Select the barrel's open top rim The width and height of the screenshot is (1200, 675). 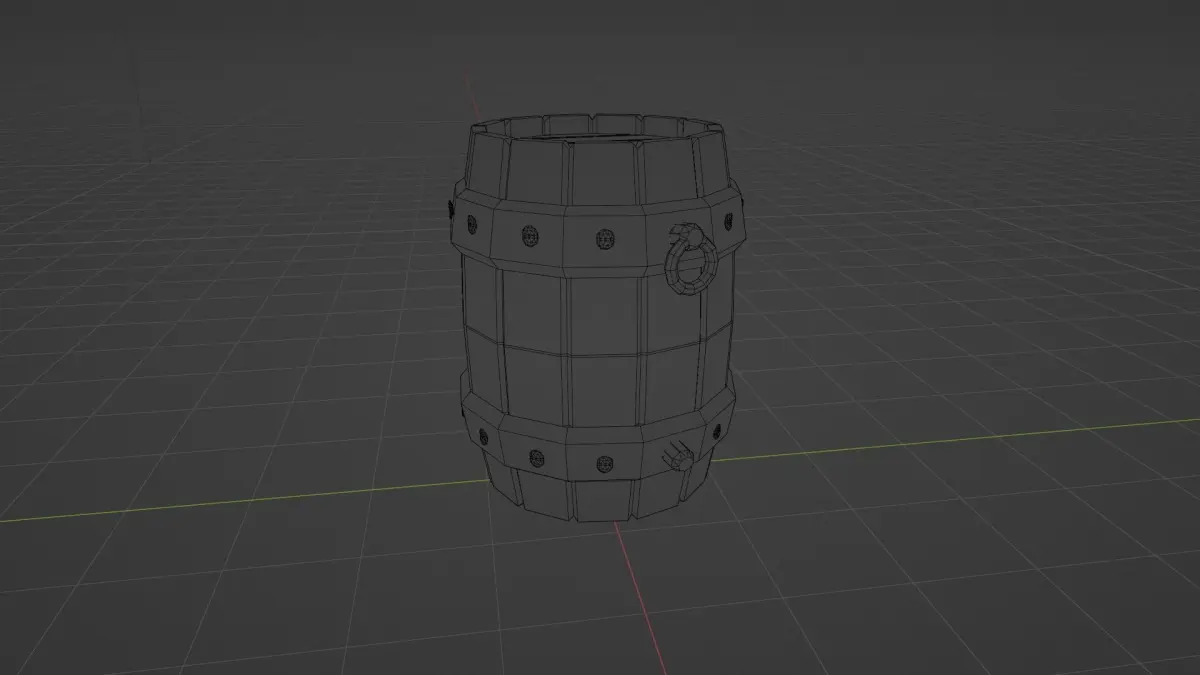pyautogui.click(x=596, y=130)
